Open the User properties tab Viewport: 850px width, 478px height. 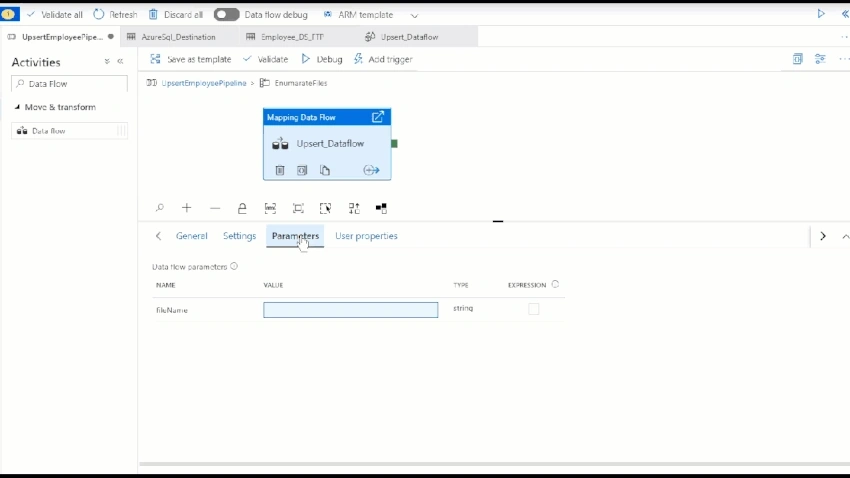coord(366,236)
